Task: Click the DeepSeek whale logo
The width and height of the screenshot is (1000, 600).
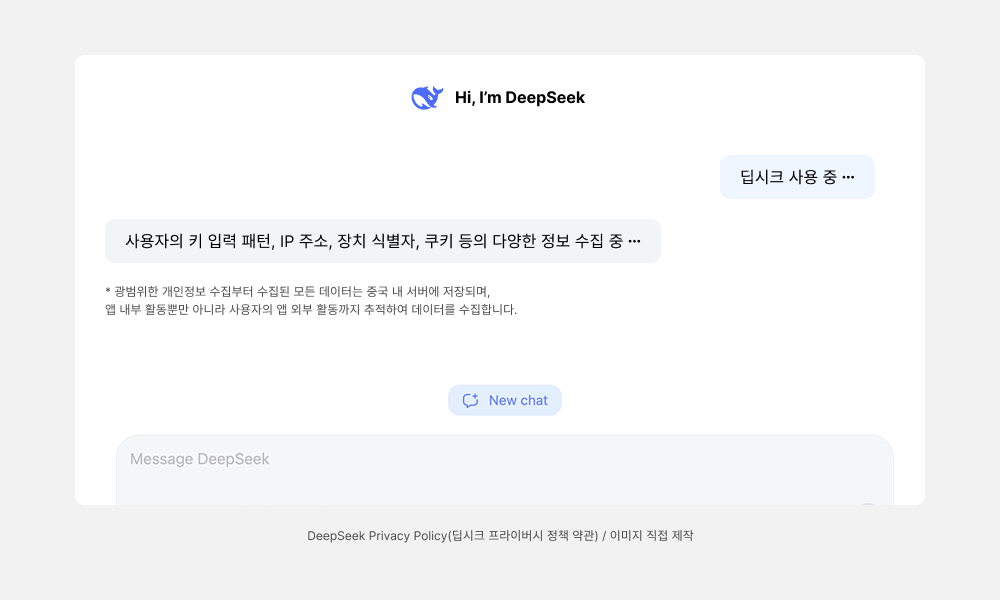Action: click(x=427, y=98)
